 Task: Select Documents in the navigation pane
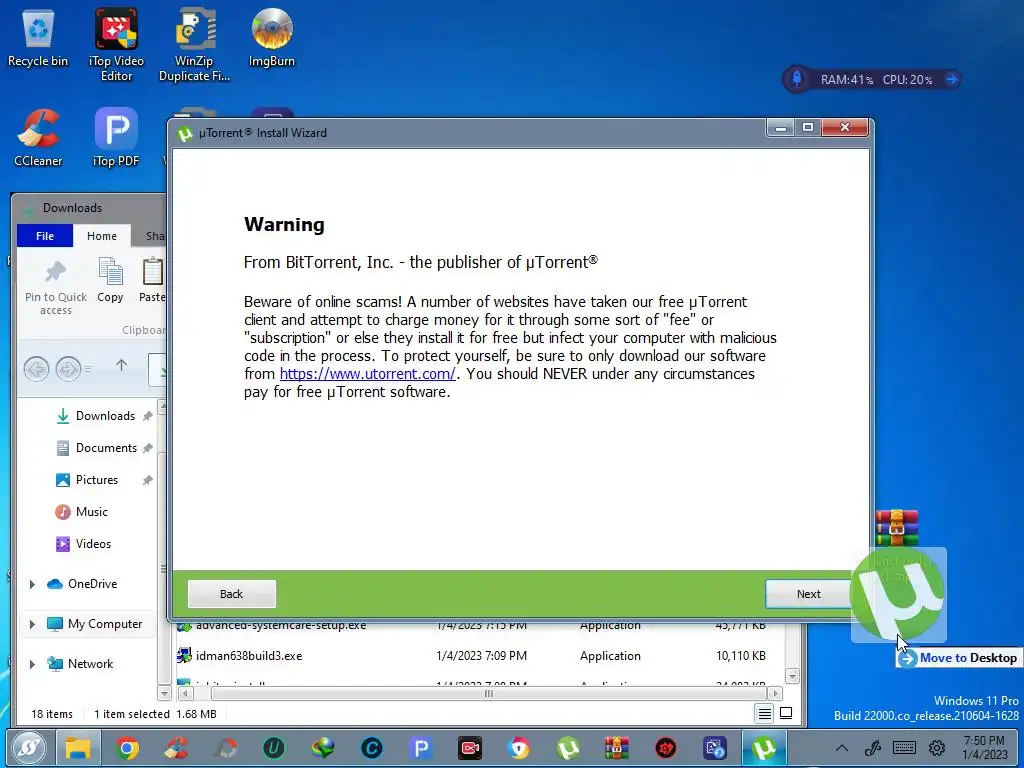106,448
